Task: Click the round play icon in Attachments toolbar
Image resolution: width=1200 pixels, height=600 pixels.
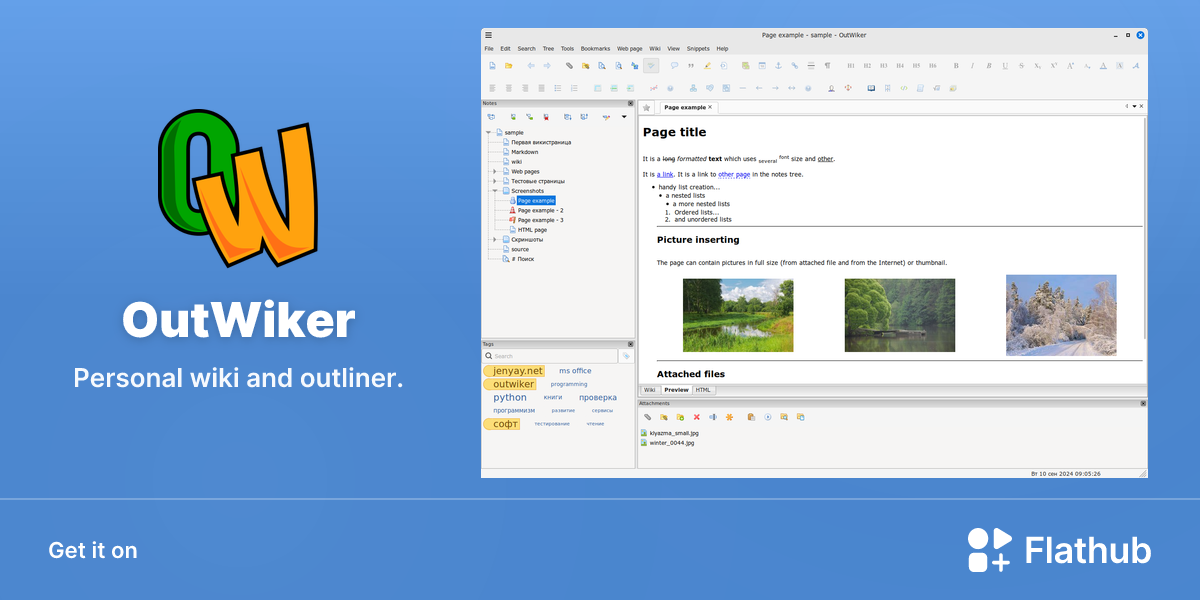Action: pos(768,417)
